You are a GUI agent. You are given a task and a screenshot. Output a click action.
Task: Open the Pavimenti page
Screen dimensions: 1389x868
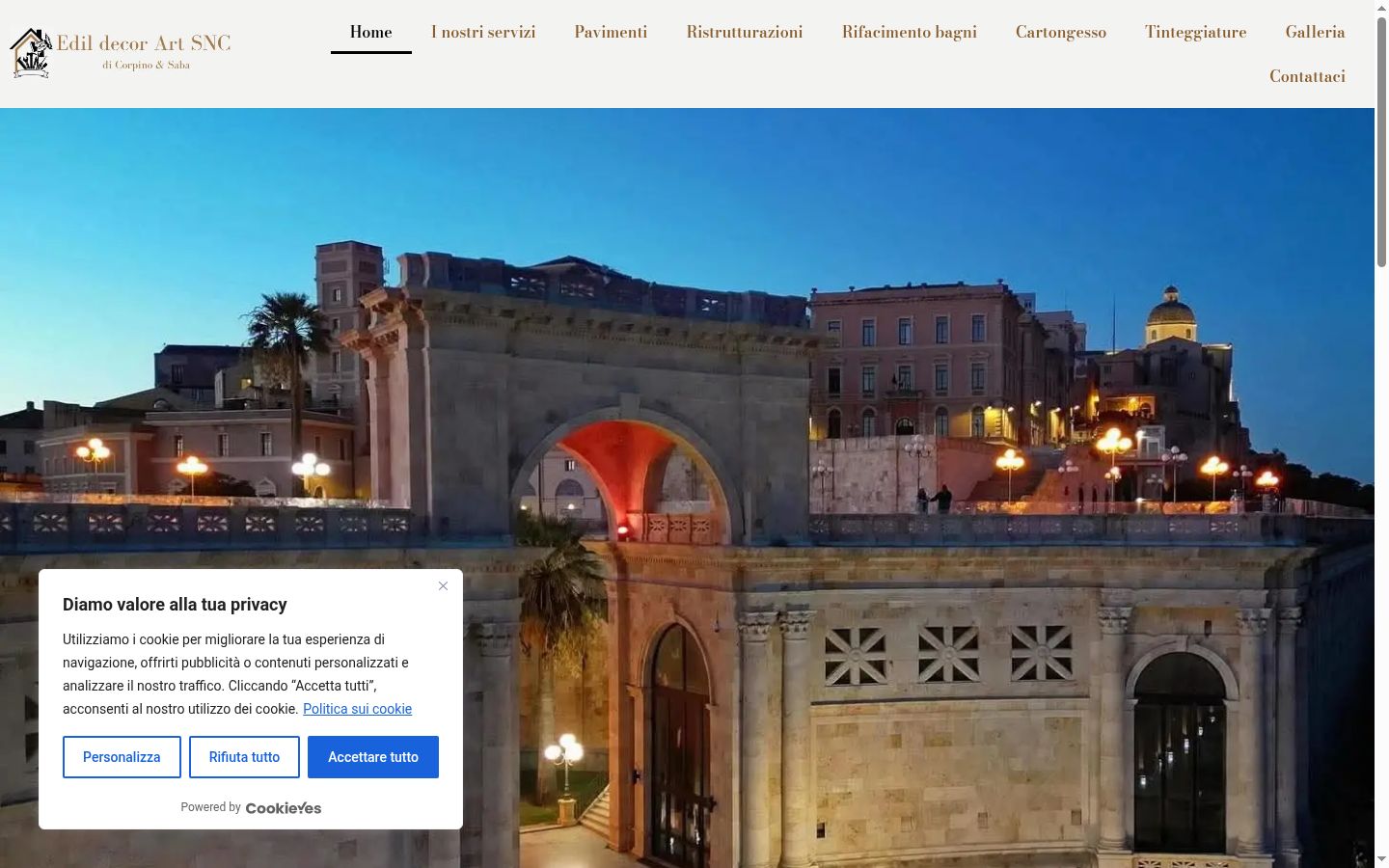click(x=611, y=32)
